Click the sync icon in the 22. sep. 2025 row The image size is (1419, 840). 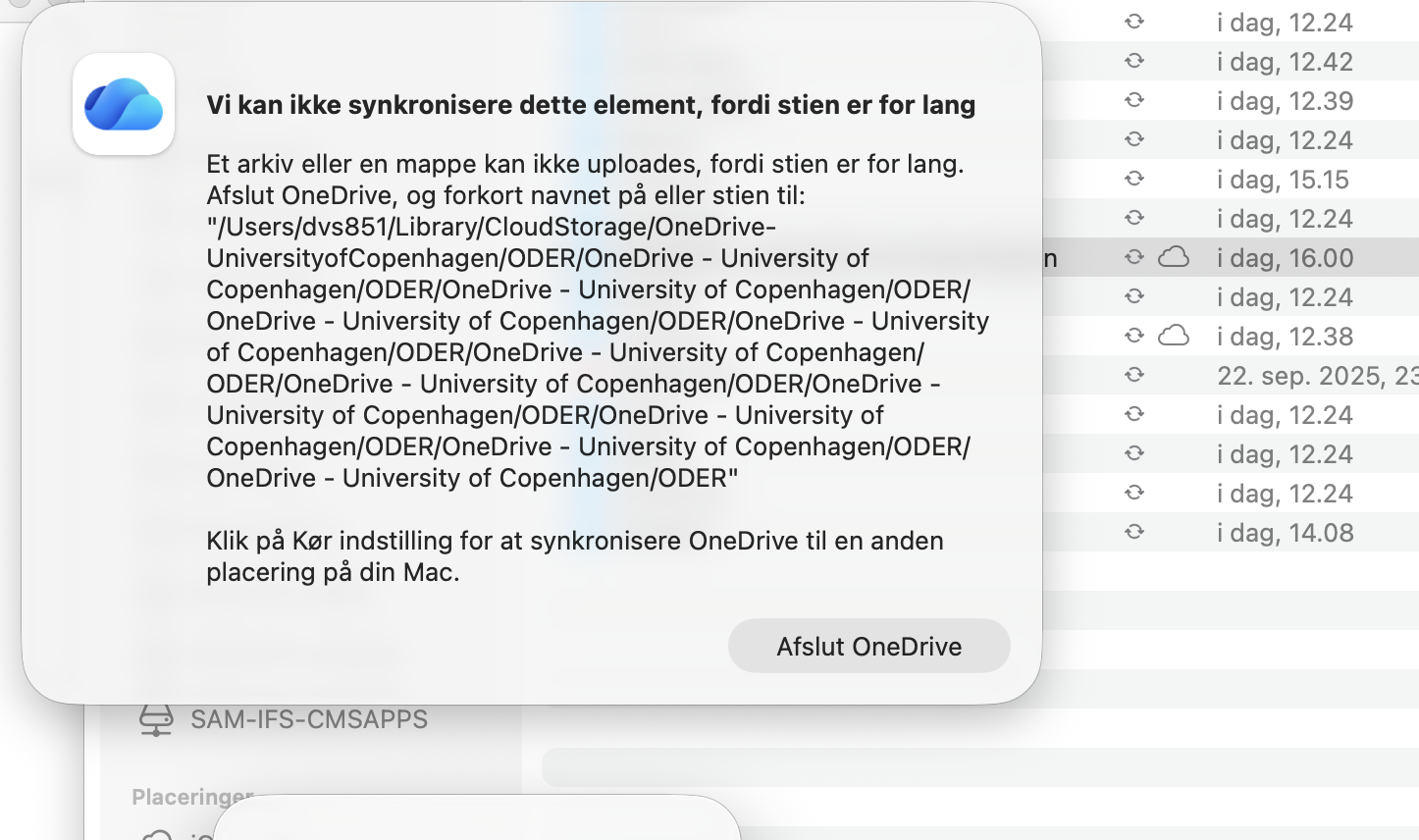point(1134,375)
